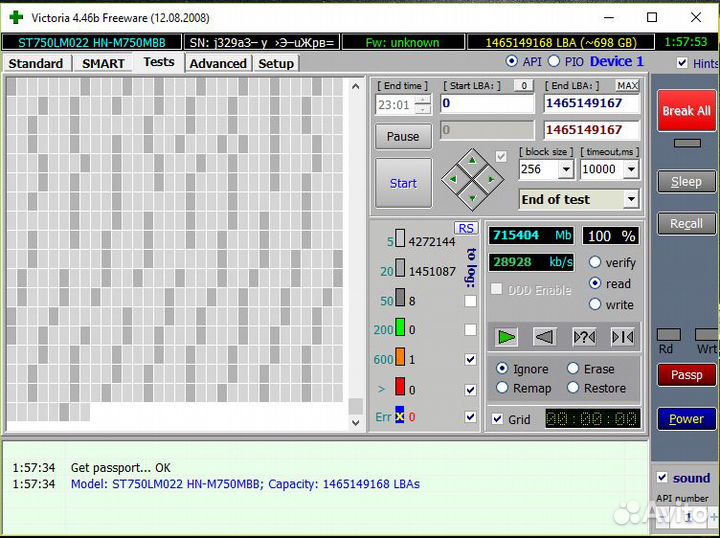Open the block size dropdown

[x=565, y=170]
